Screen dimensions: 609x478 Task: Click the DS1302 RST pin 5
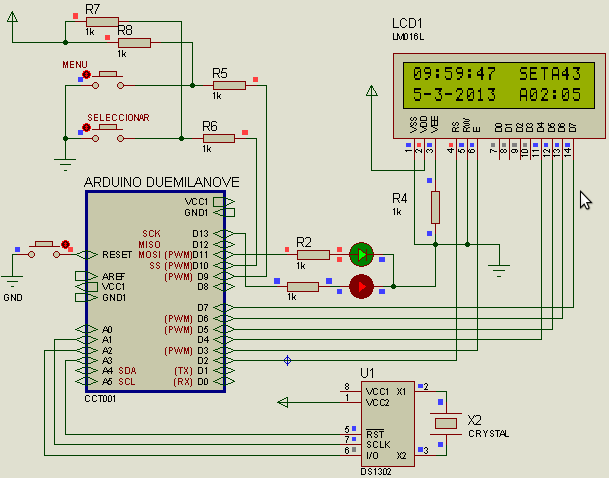click(351, 434)
